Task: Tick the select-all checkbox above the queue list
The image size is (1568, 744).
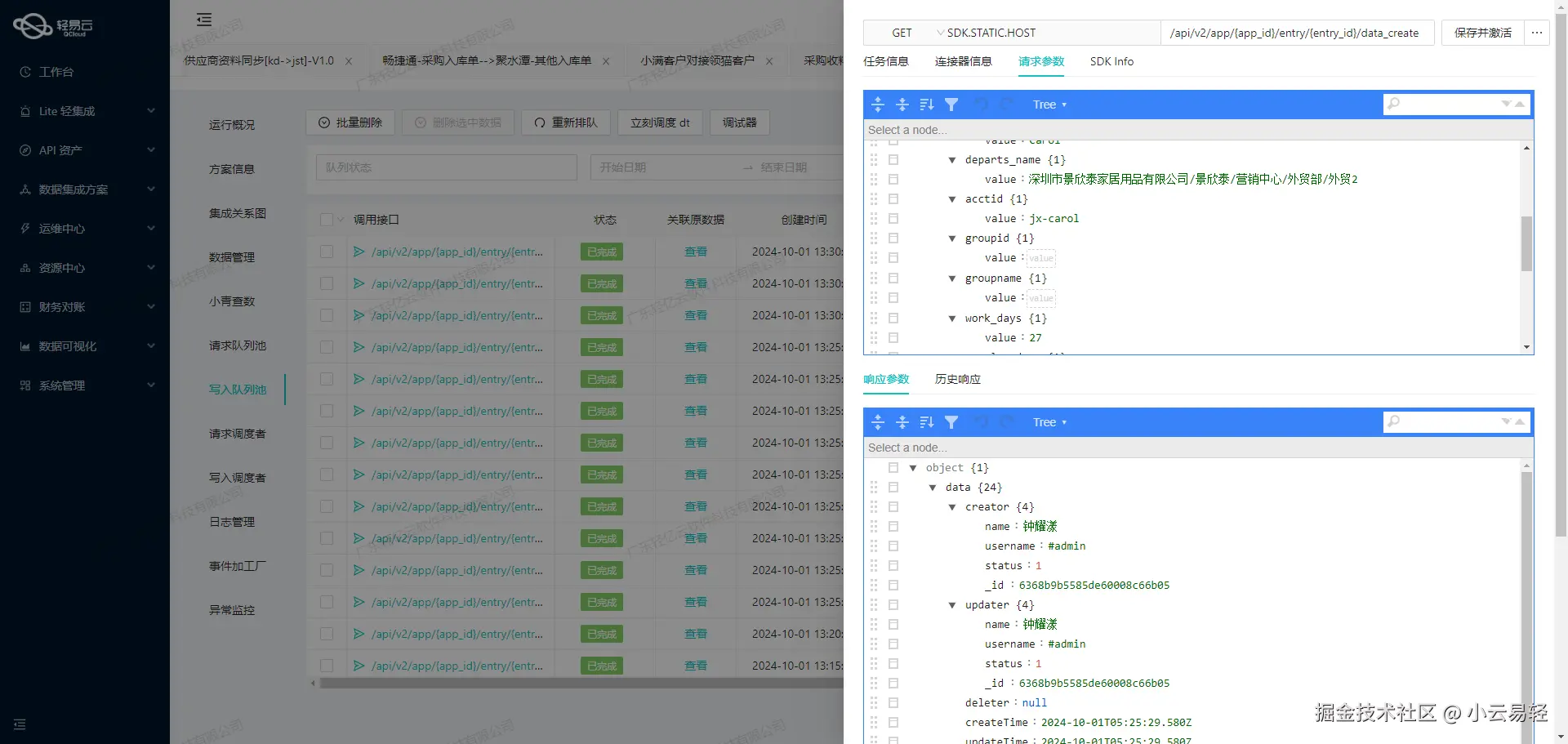Action: [x=325, y=219]
